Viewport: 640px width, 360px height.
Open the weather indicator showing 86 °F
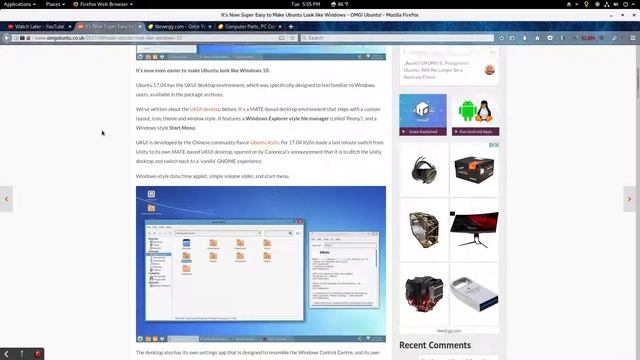(340, 4)
